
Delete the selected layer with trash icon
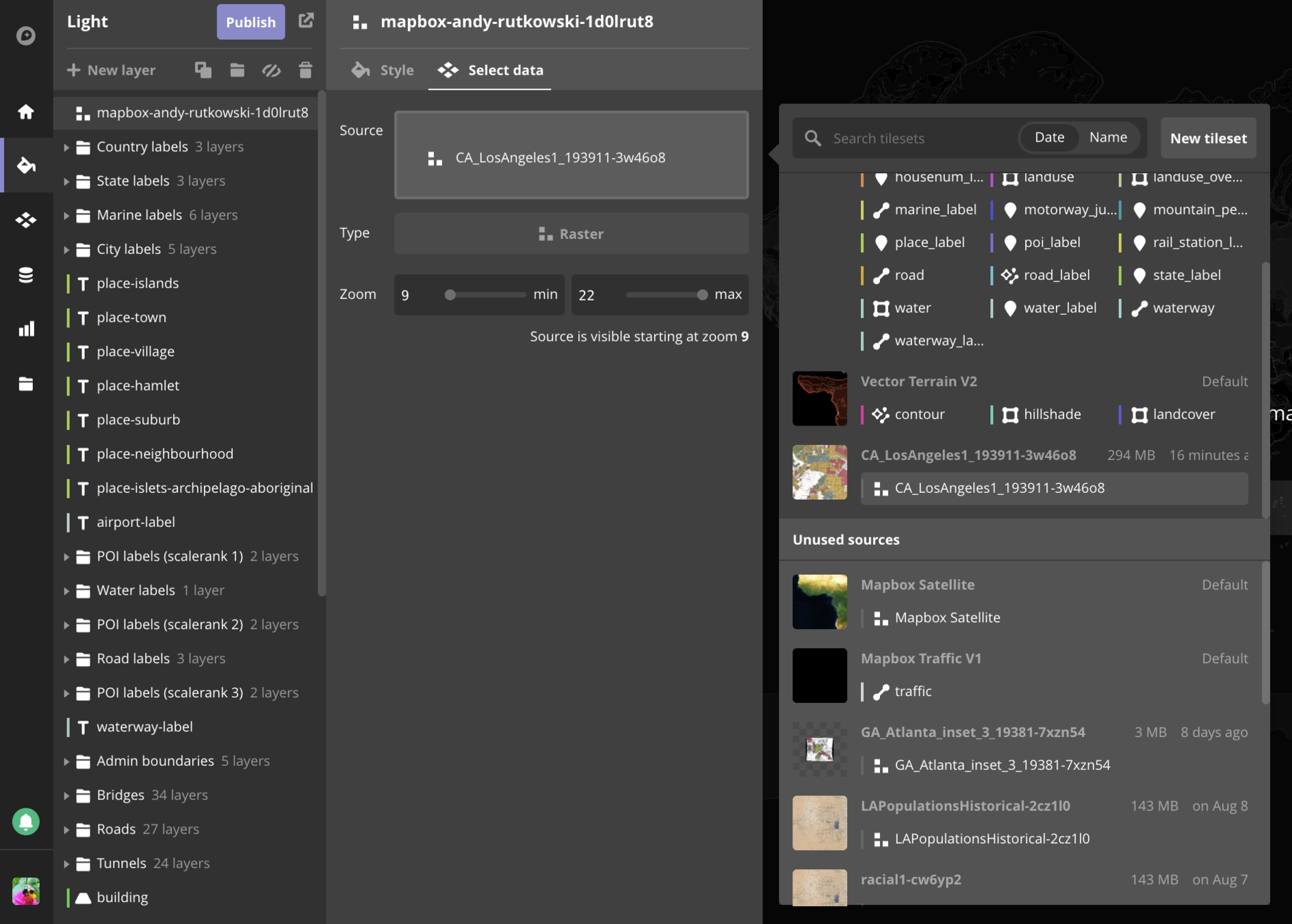(x=305, y=70)
